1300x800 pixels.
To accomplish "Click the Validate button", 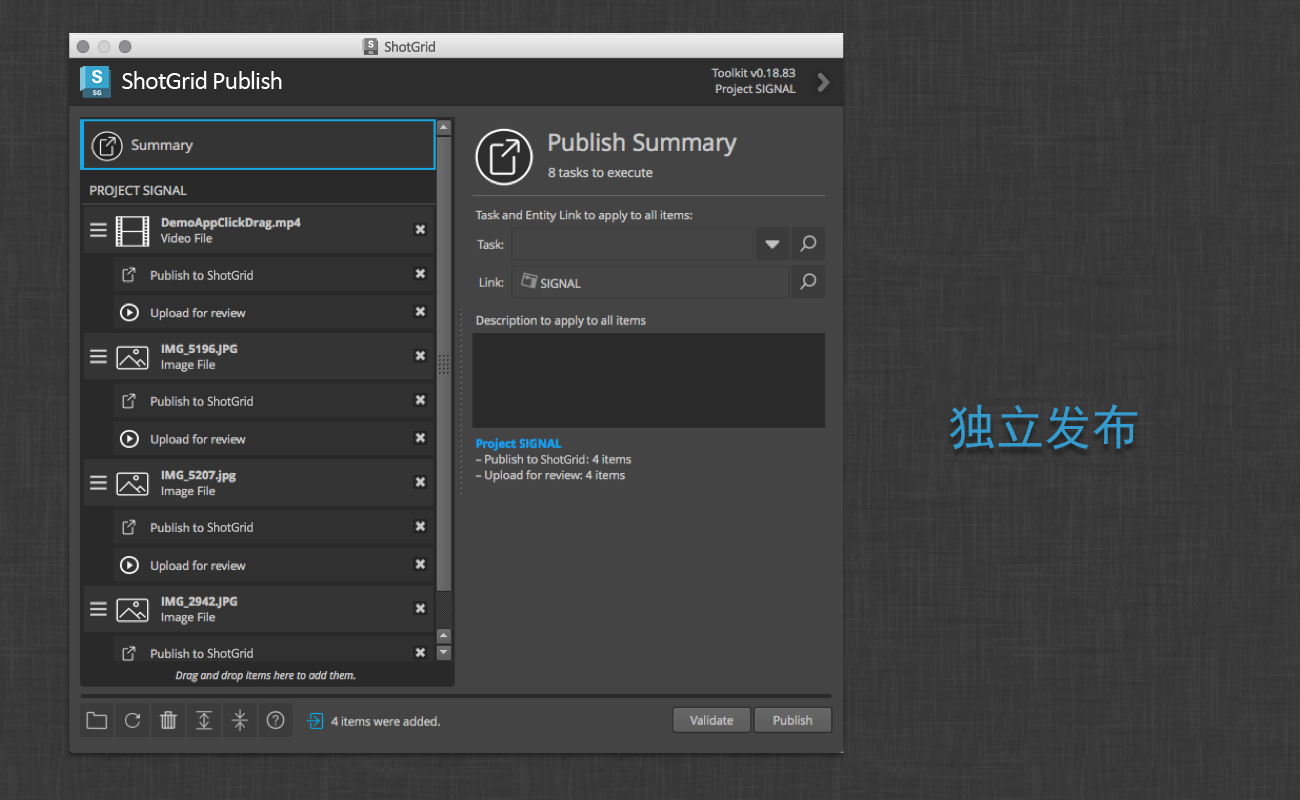I will pyautogui.click(x=711, y=720).
